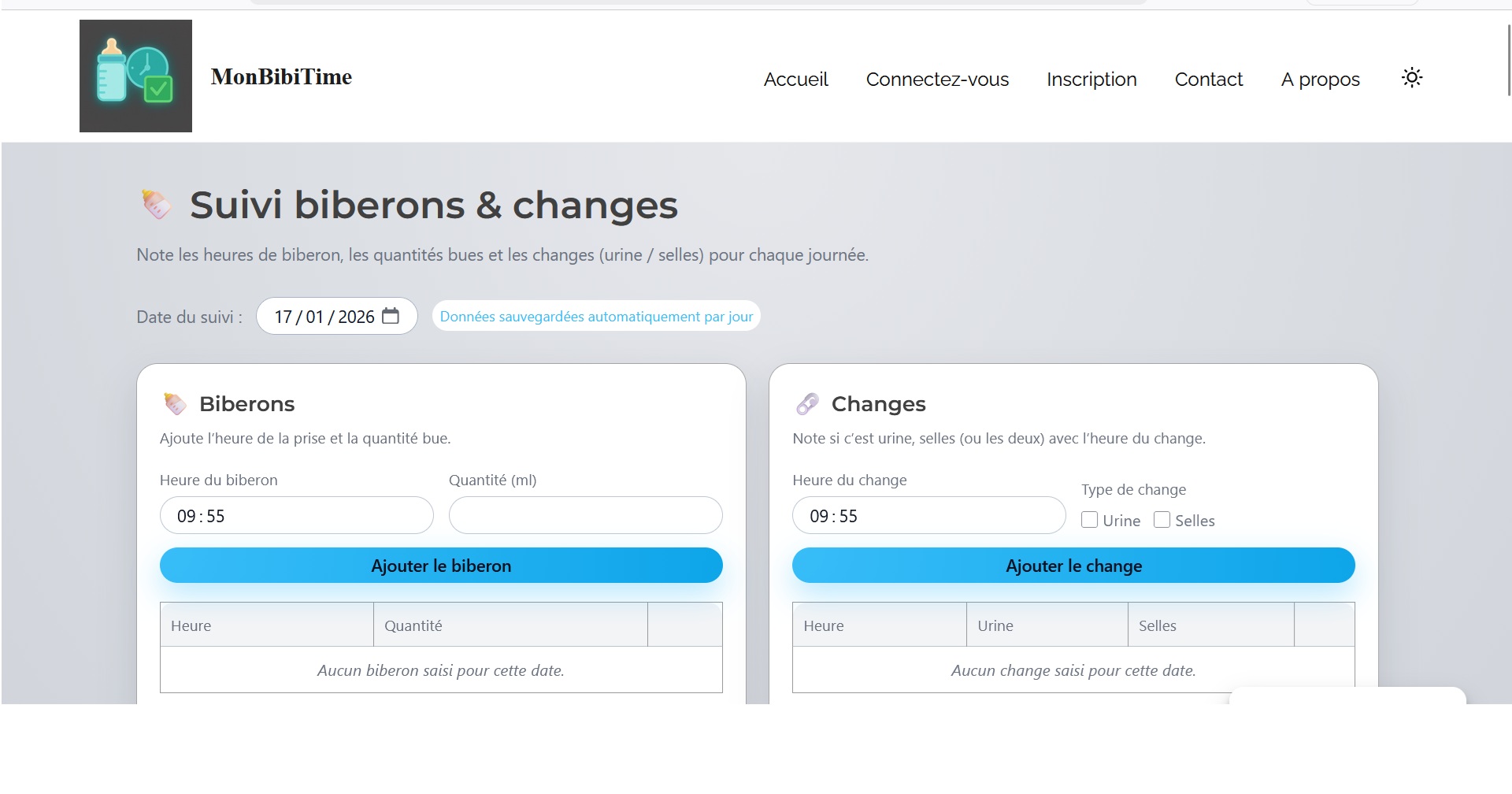This screenshot has width=1512, height=794.
Task: Check the Selles checkbox
Action: (x=1162, y=520)
